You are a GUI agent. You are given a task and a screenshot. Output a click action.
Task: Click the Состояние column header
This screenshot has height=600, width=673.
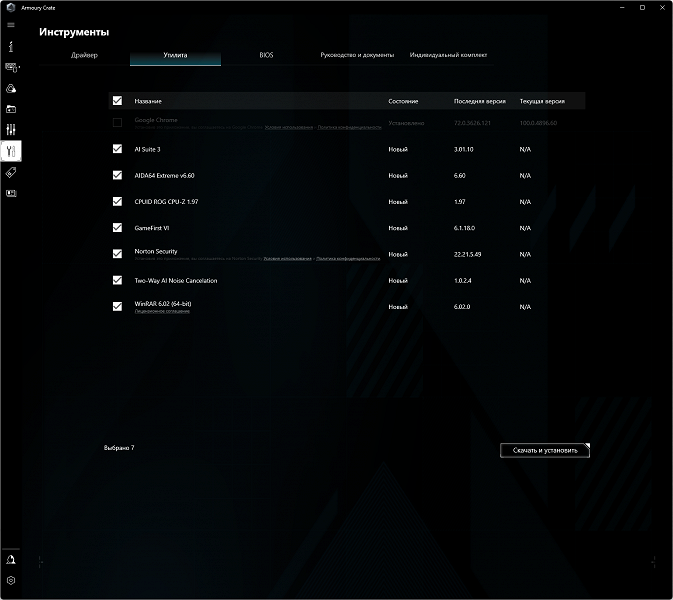403,101
